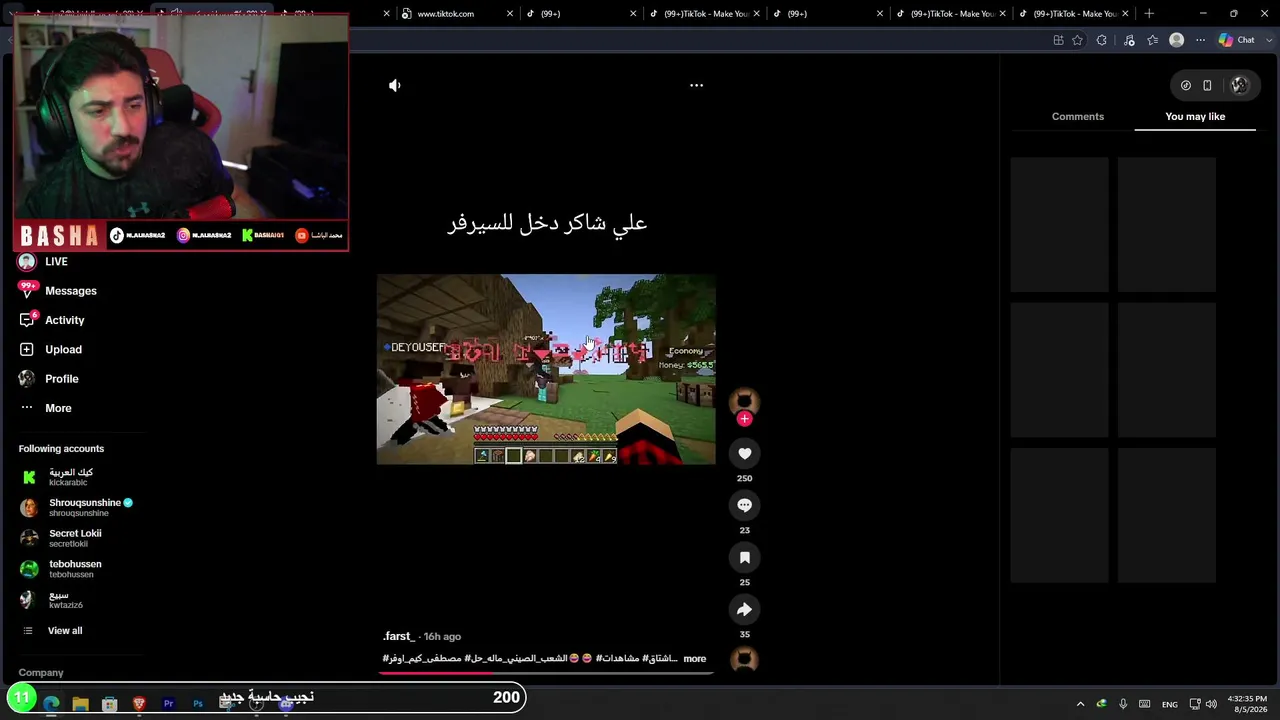This screenshot has width=1280, height=720.
Task: Click 'View all' following accounts
Action: tap(65, 631)
